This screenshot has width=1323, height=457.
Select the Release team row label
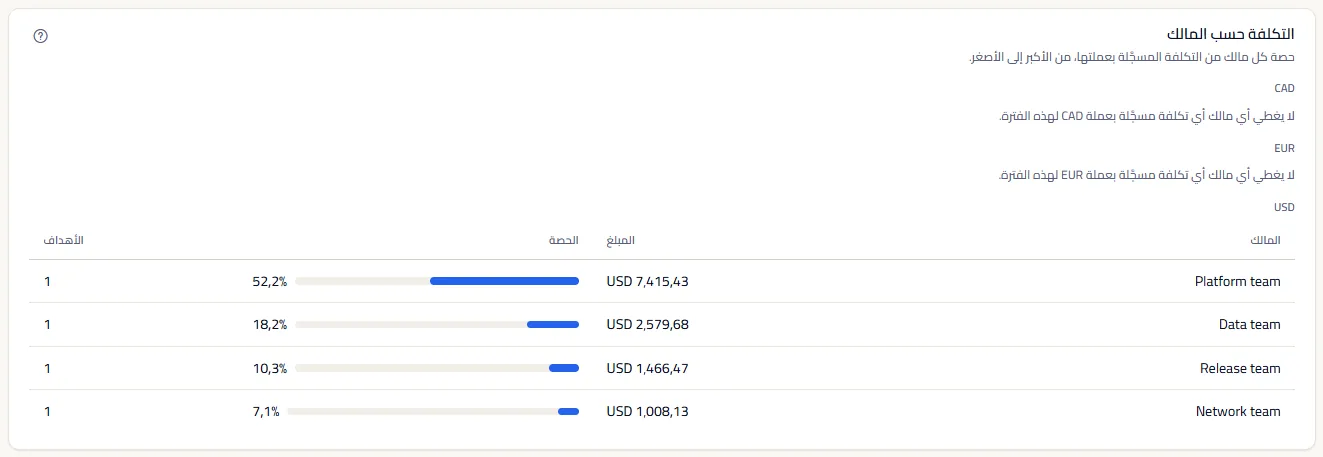[x=1240, y=368]
